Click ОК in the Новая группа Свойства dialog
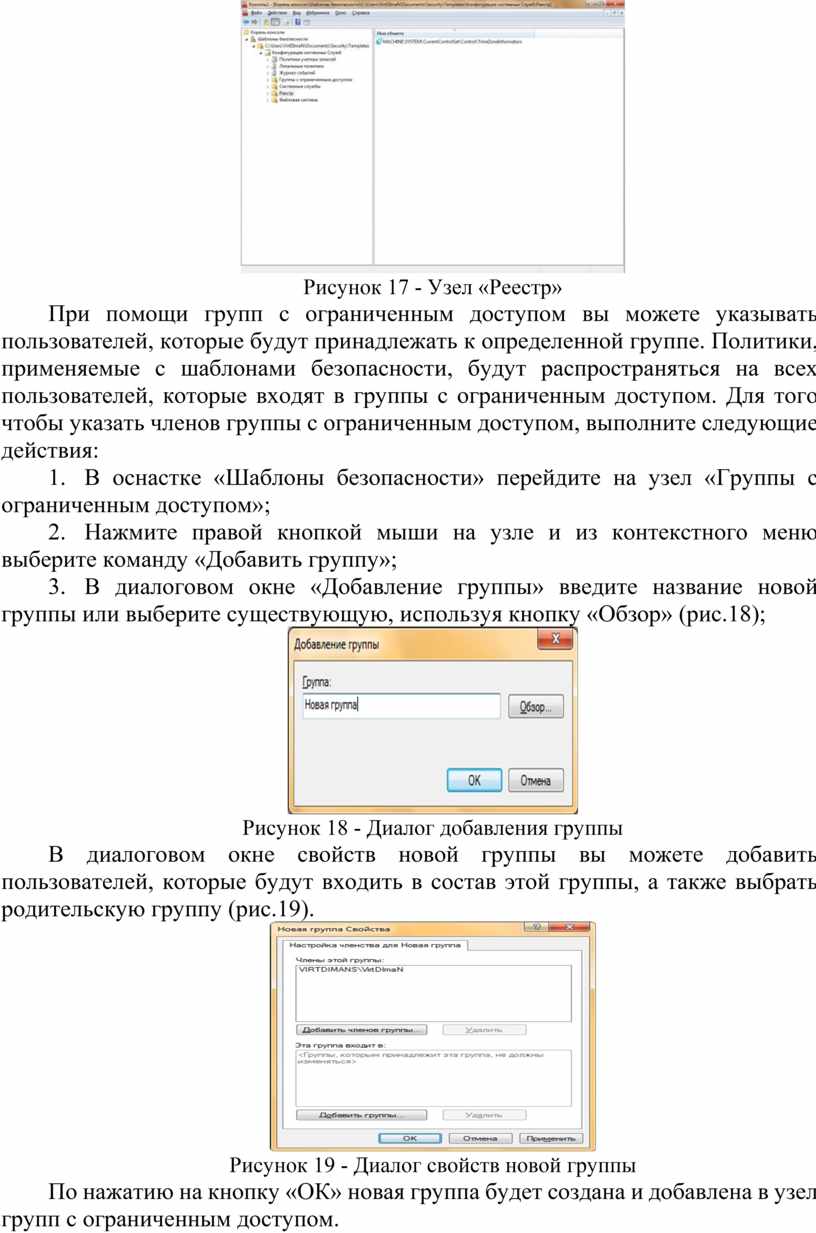 pyautogui.click(x=410, y=1138)
